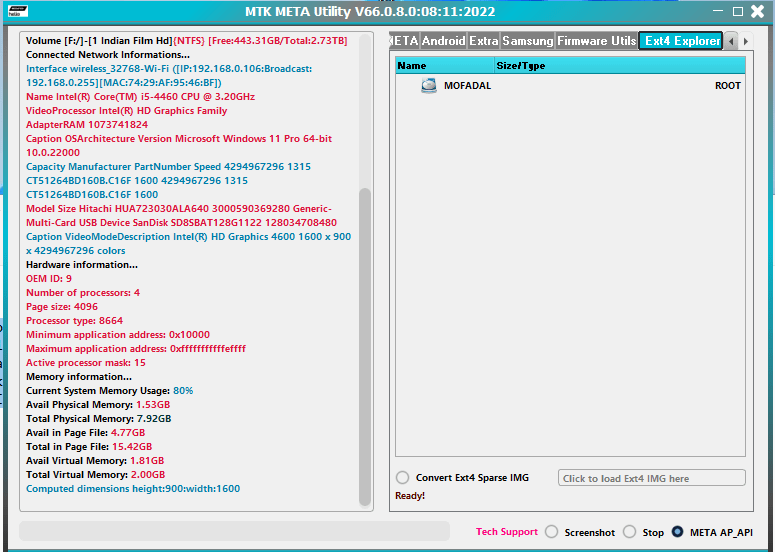The height and width of the screenshot is (552, 775).
Task: Click the Avail Virtual Memory line
Action: pos(95,461)
